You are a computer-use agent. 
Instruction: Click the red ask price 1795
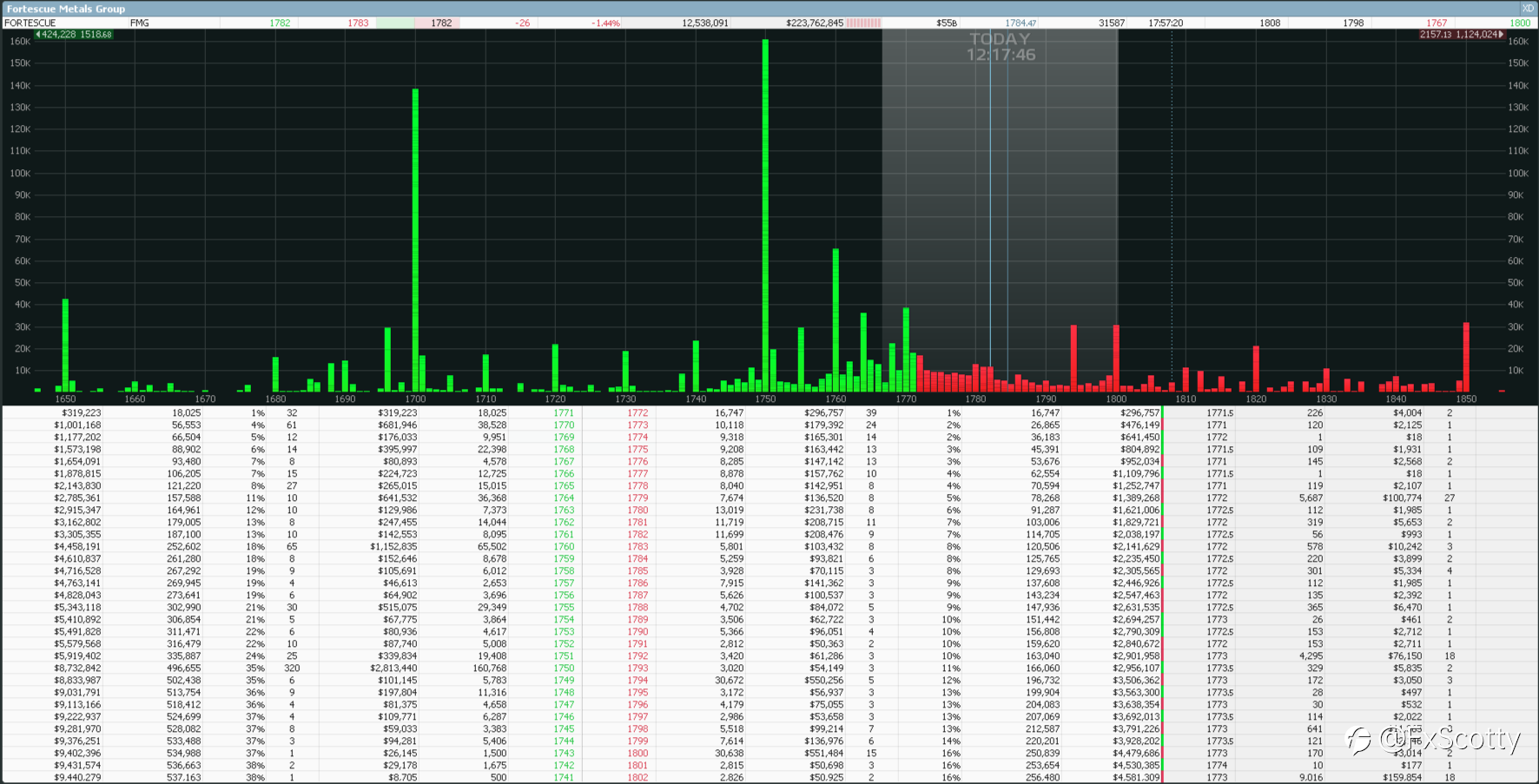click(x=637, y=693)
